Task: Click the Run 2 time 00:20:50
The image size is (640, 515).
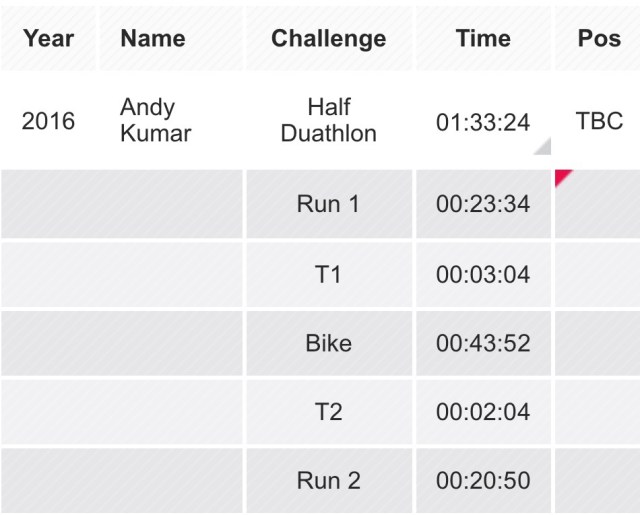Action: tap(483, 481)
